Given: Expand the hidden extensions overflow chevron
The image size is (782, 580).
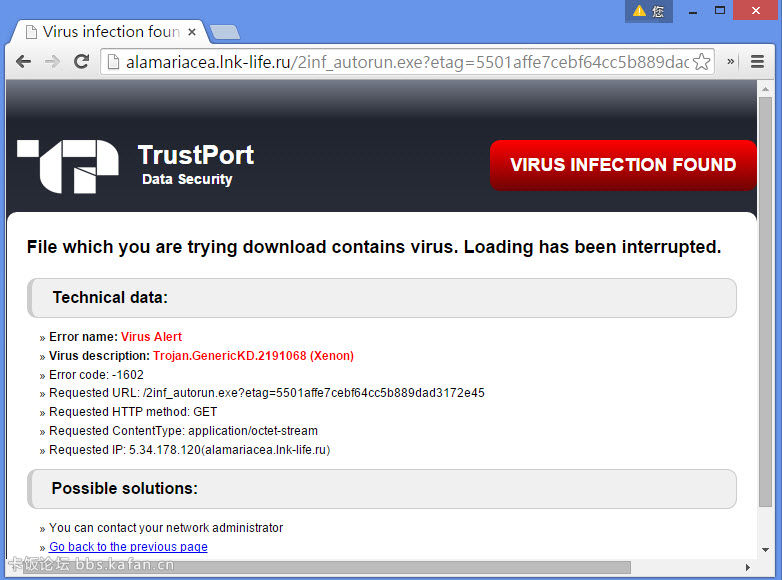Looking at the screenshot, I should coord(731,62).
